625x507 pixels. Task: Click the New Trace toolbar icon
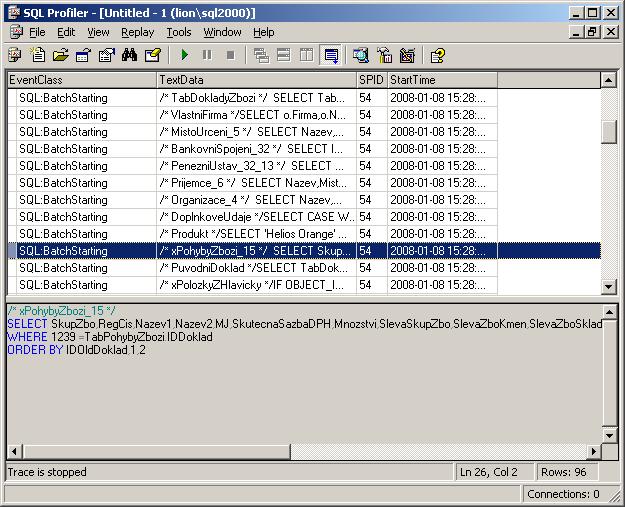point(15,55)
